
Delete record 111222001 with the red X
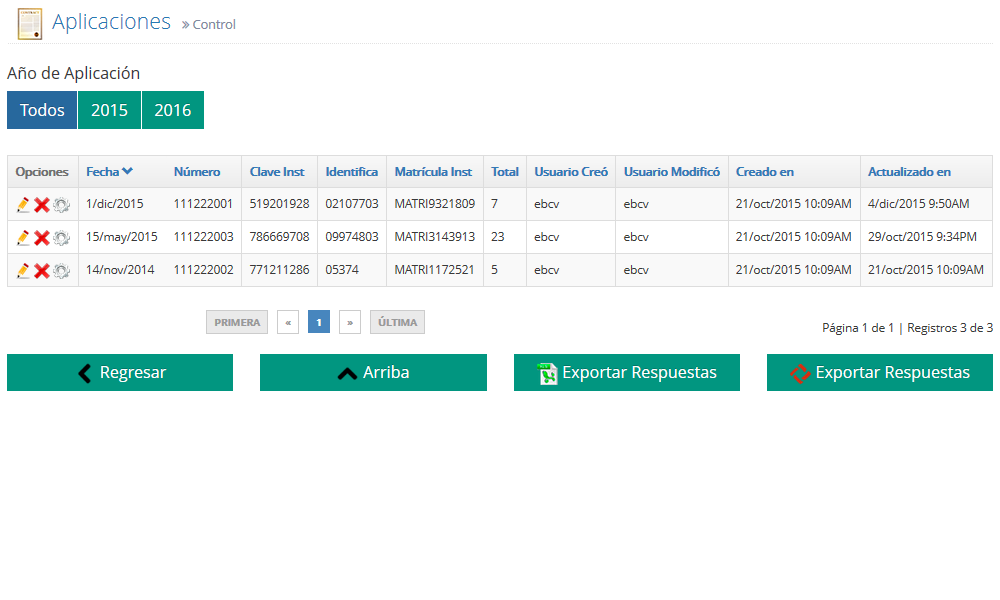click(42, 204)
